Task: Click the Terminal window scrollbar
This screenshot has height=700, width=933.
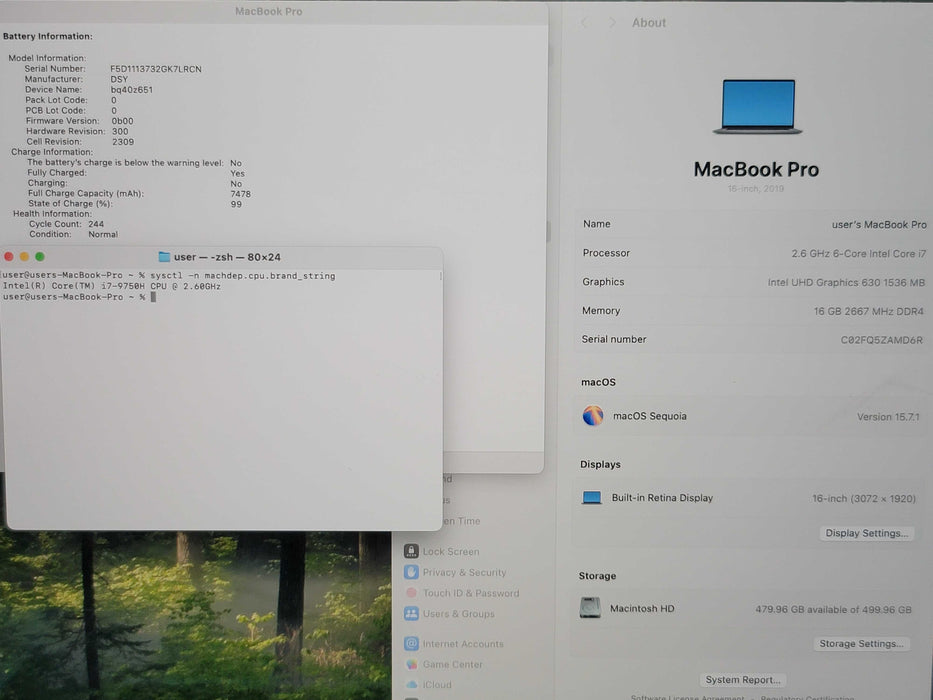Action: pyautogui.click(x=440, y=276)
